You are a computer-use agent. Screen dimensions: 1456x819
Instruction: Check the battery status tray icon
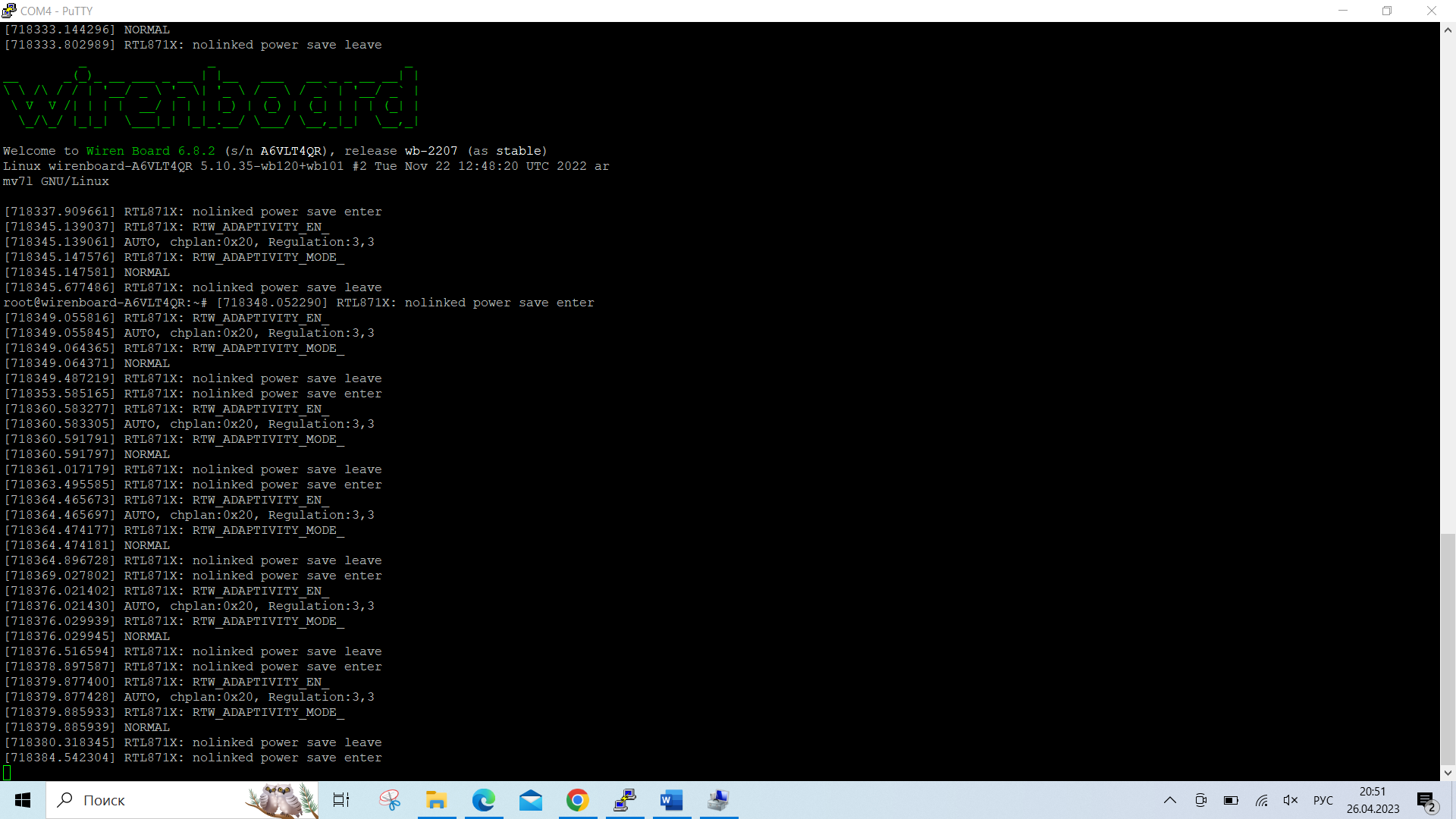coord(1231,800)
